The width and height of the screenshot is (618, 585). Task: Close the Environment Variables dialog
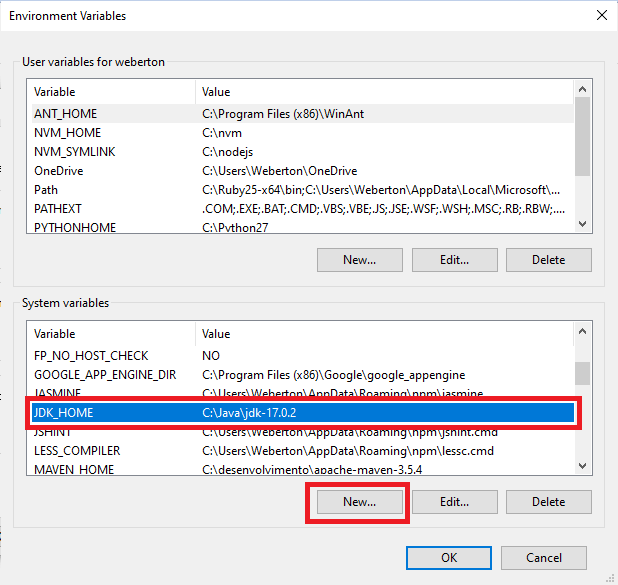pyautogui.click(x=601, y=15)
